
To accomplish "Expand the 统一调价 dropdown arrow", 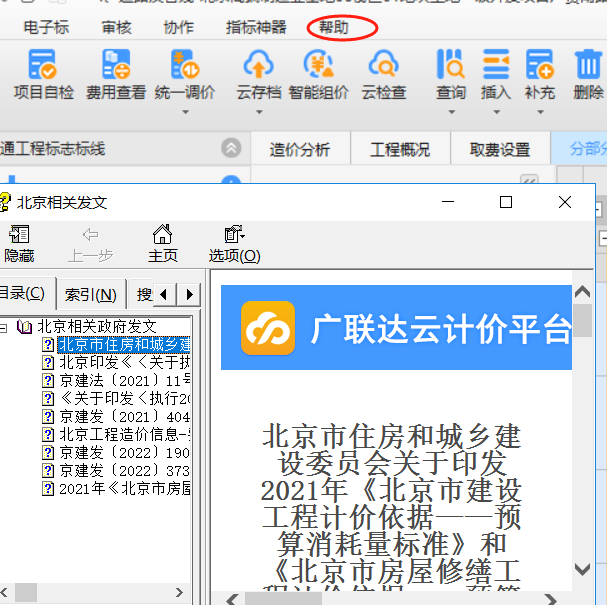I will (185, 112).
